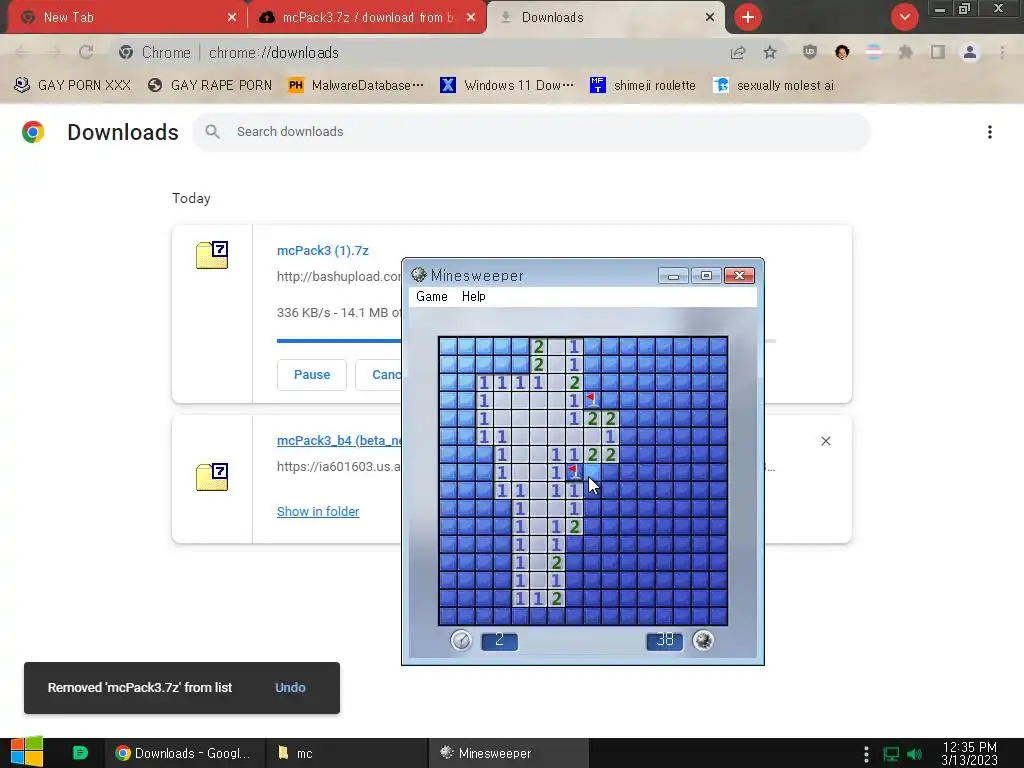Reload the page with the refresh icon

86,52
